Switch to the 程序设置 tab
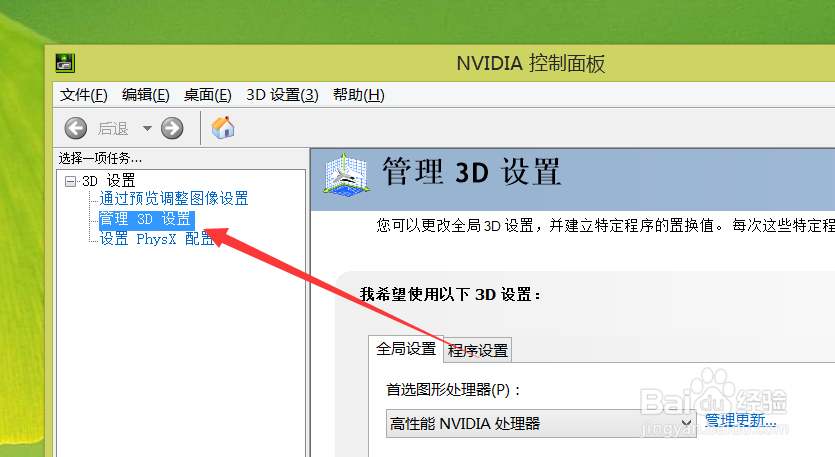The width and height of the screenshot is (835, 457). [478, 350]
